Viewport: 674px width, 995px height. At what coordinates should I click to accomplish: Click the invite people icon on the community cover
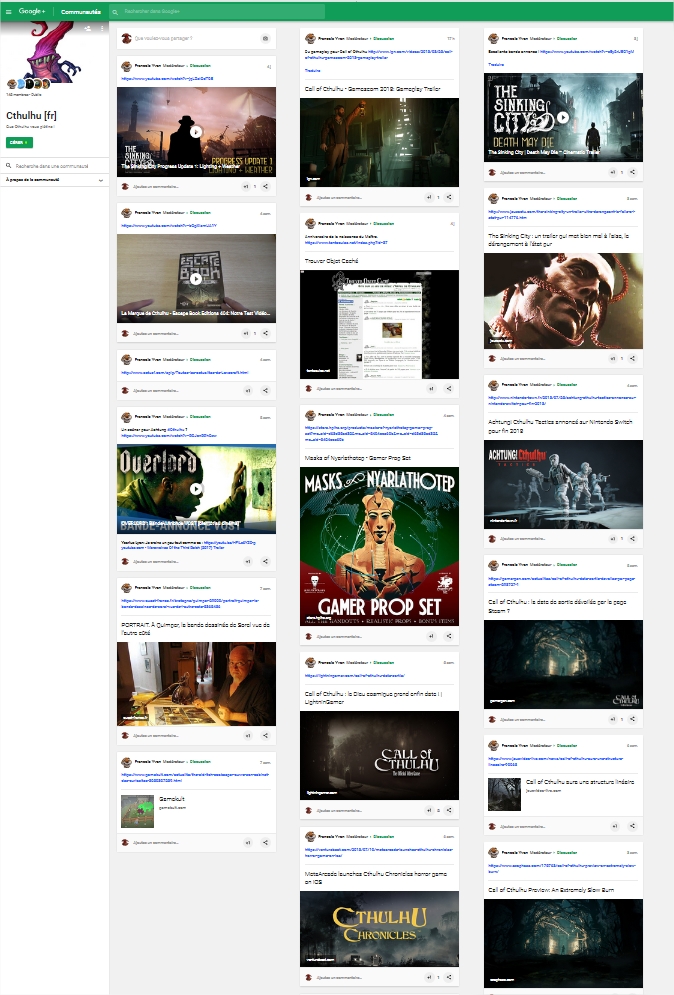click(x=88, y=29)
